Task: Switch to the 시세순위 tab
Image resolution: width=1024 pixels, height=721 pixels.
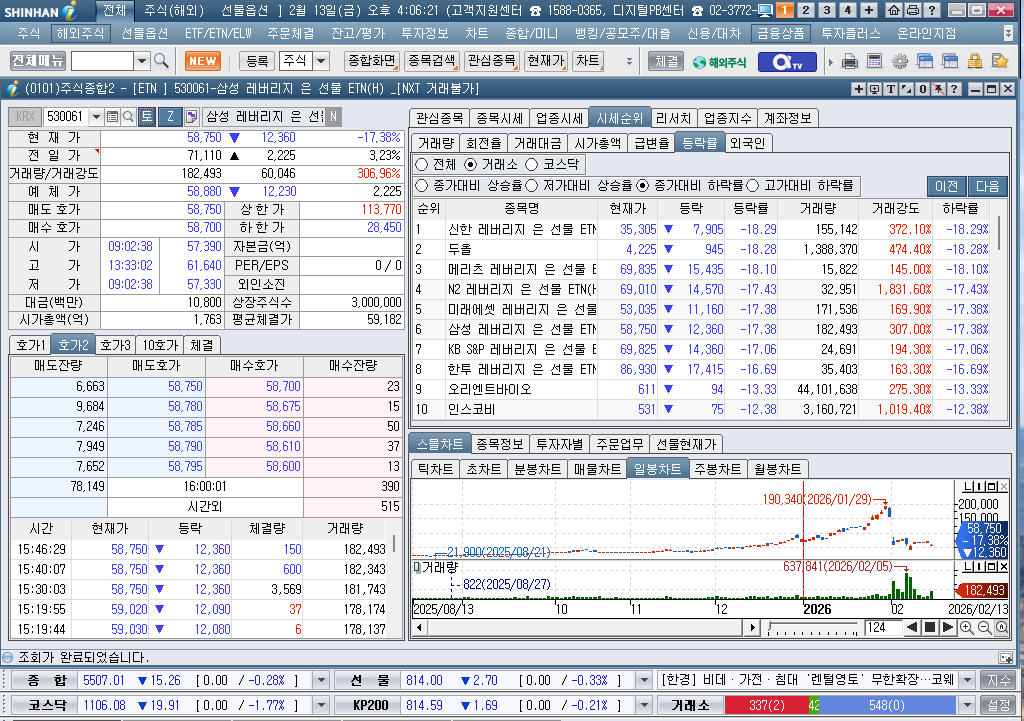Action: pos(619,118)
